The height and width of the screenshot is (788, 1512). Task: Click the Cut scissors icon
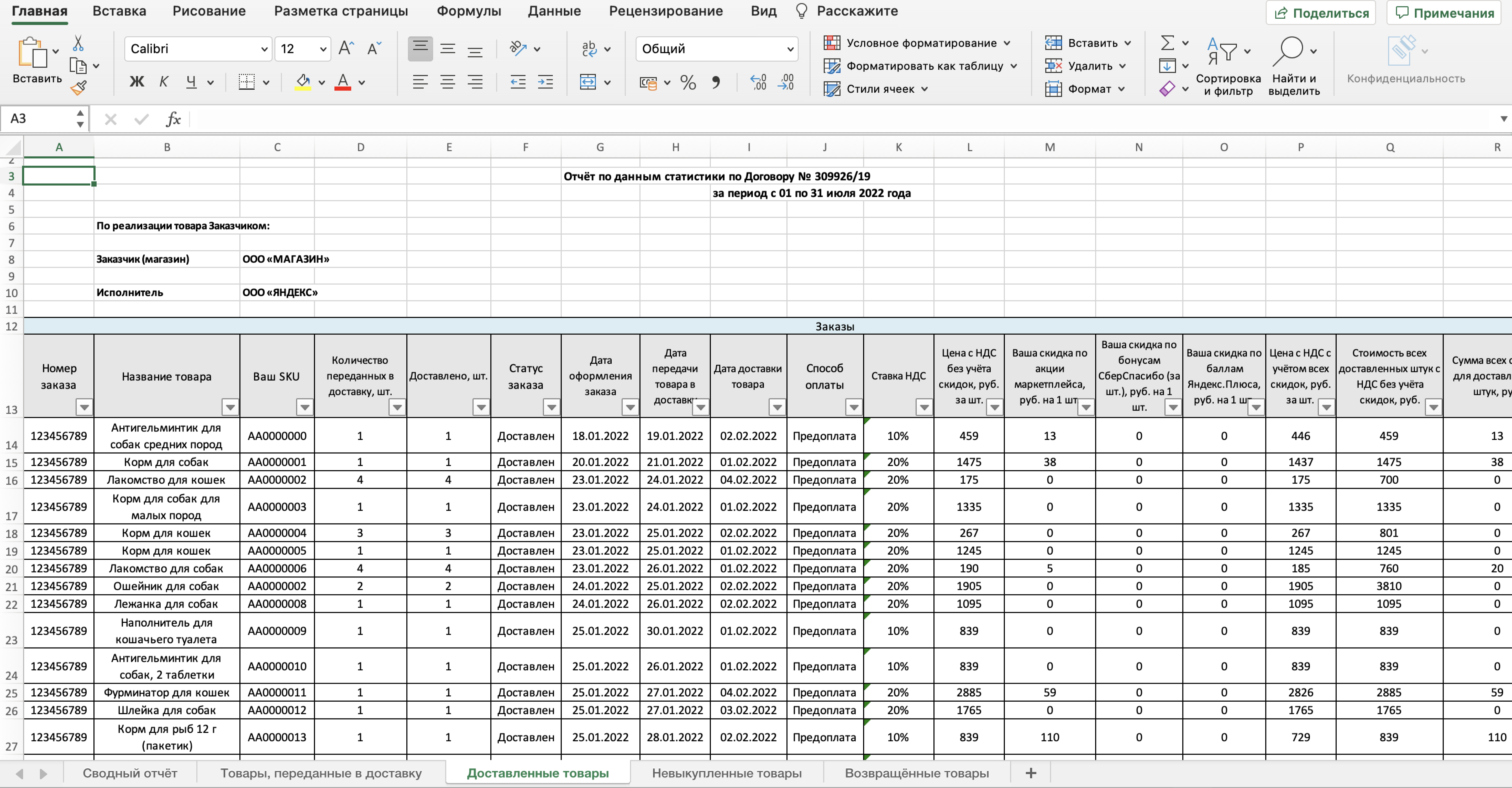[78, 43]
